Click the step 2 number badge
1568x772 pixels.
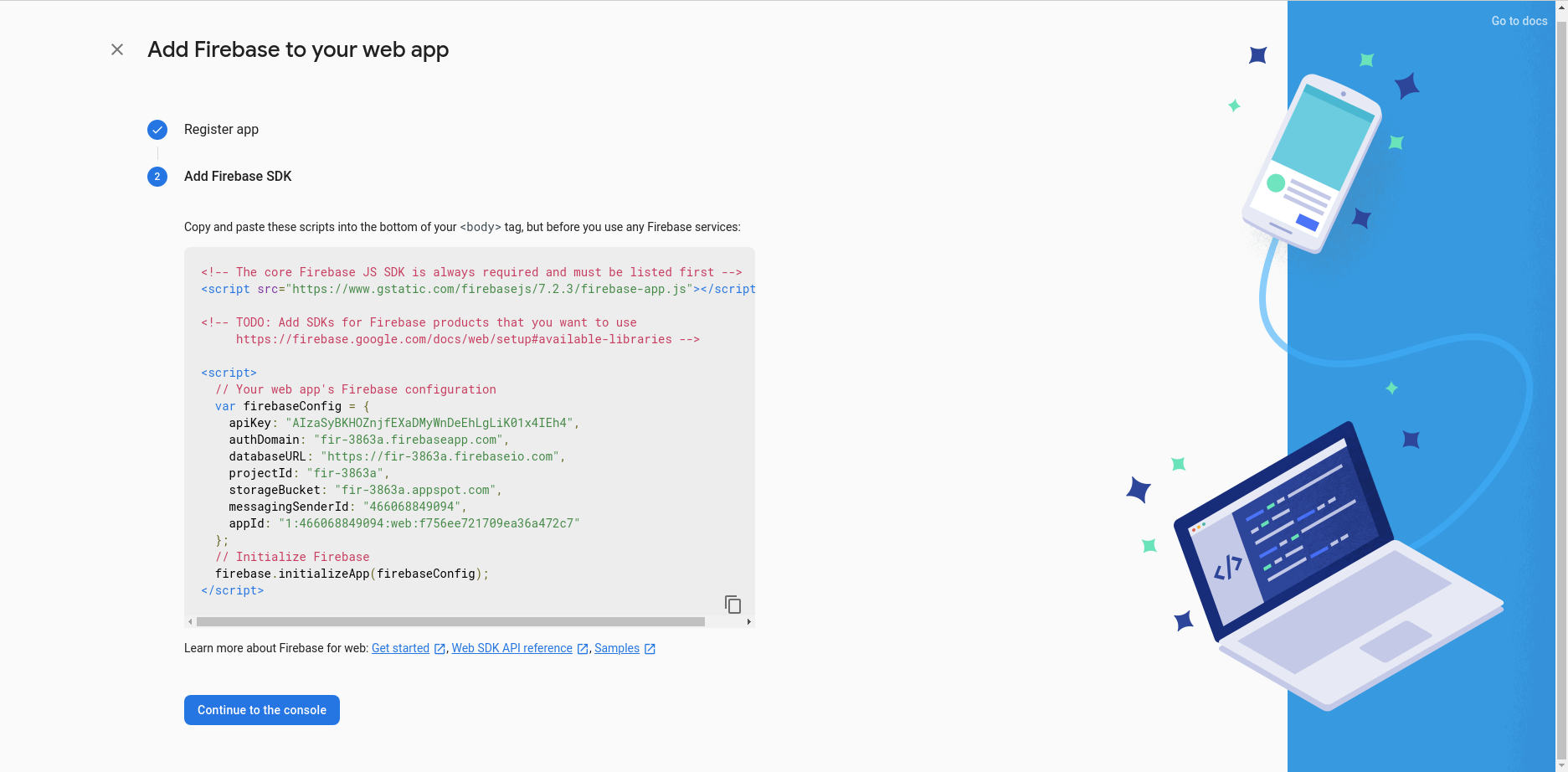pyautogui.click(x=157, y=177)
